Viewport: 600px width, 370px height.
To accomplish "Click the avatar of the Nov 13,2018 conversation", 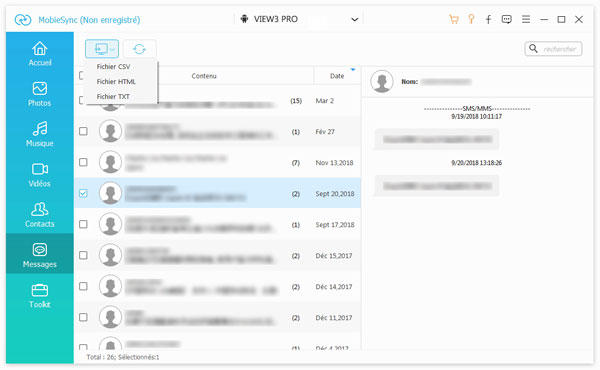I will pos(111,162).
